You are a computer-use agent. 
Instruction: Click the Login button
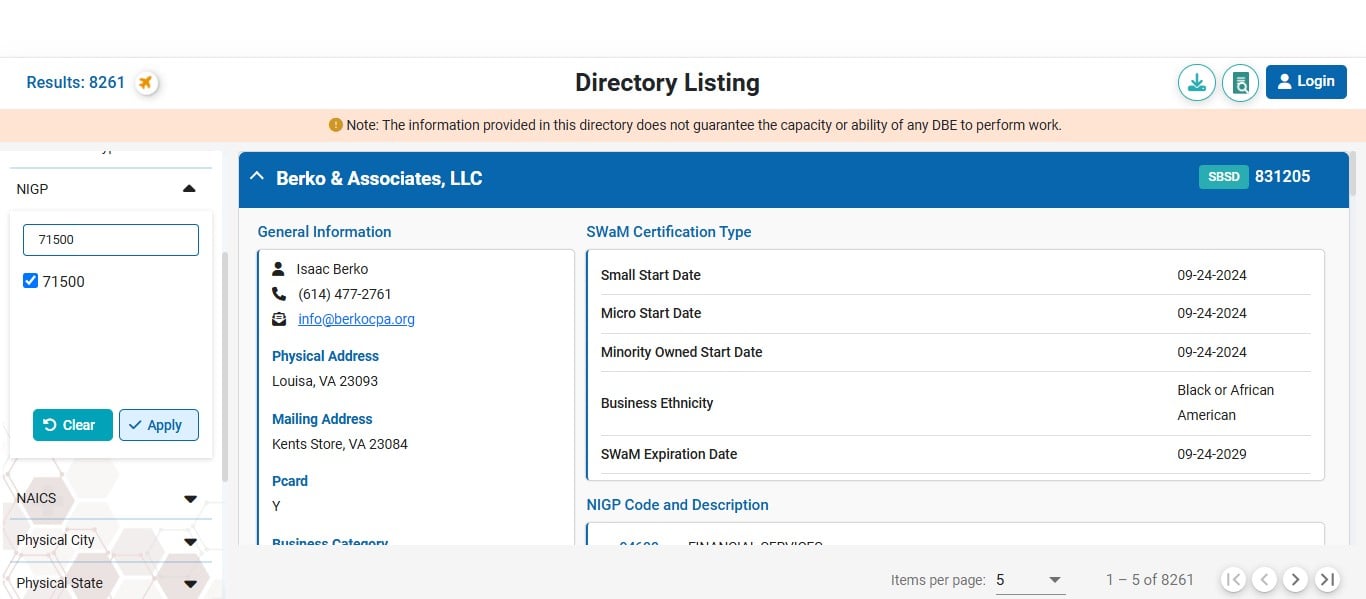click(1306, 82)
